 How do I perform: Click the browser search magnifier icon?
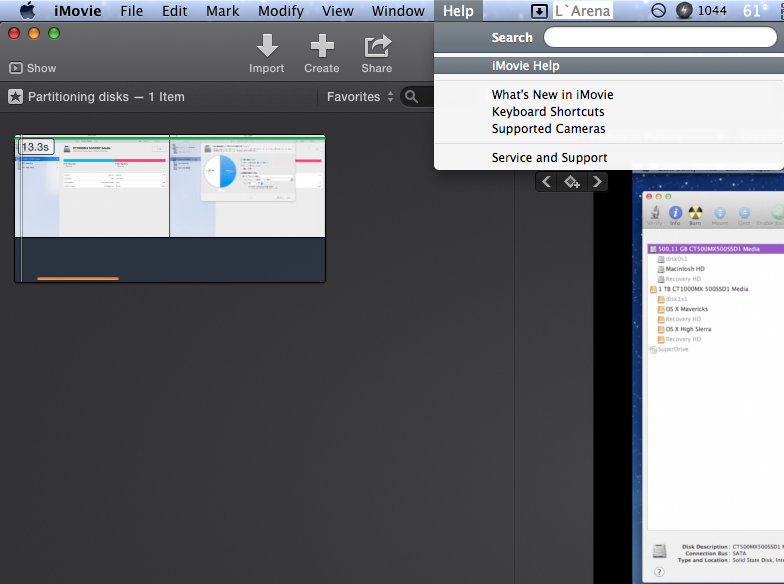point(412,96)
